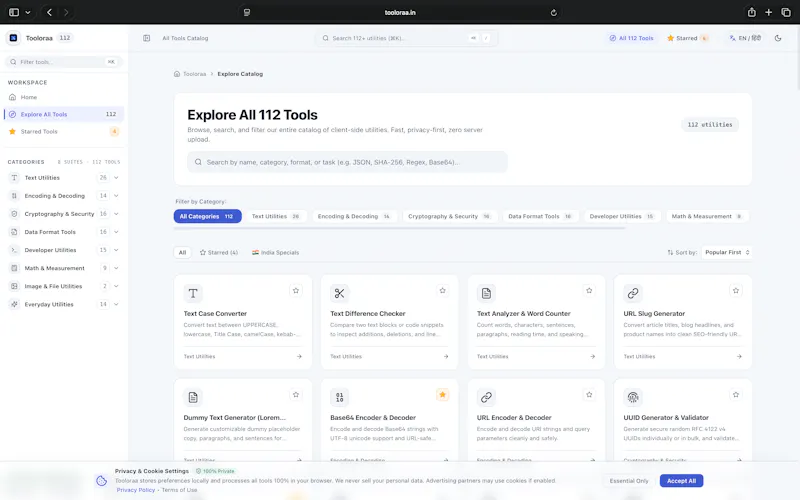The image size is (800, 500).
Task: Star the Text Case Converter tool
Action: (296, 291)
